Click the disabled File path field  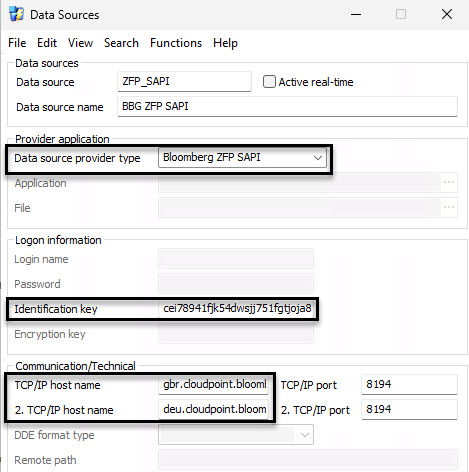(300, 207)
